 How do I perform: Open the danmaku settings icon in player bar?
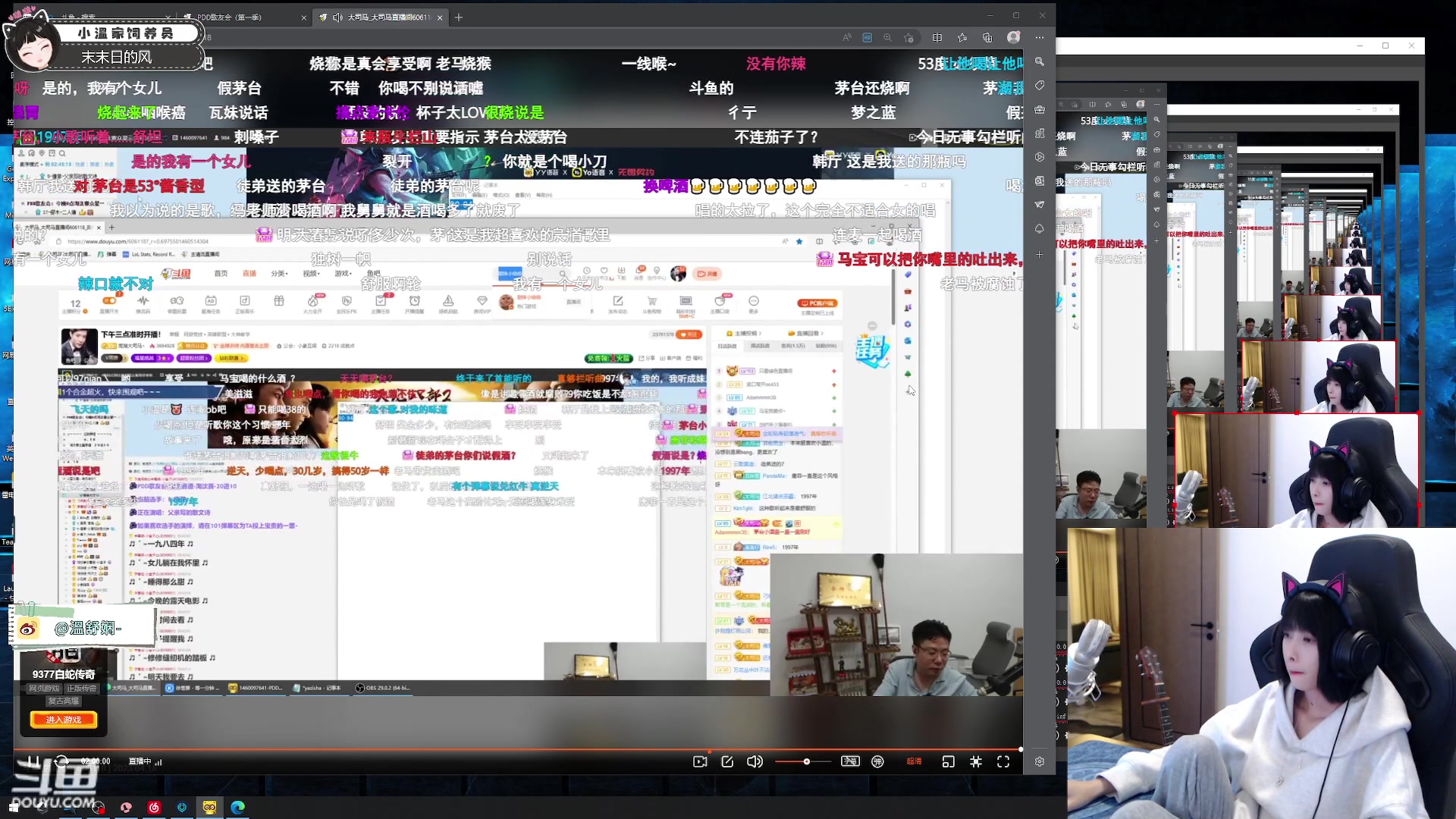pyautogui.click(x=878, y=761)
